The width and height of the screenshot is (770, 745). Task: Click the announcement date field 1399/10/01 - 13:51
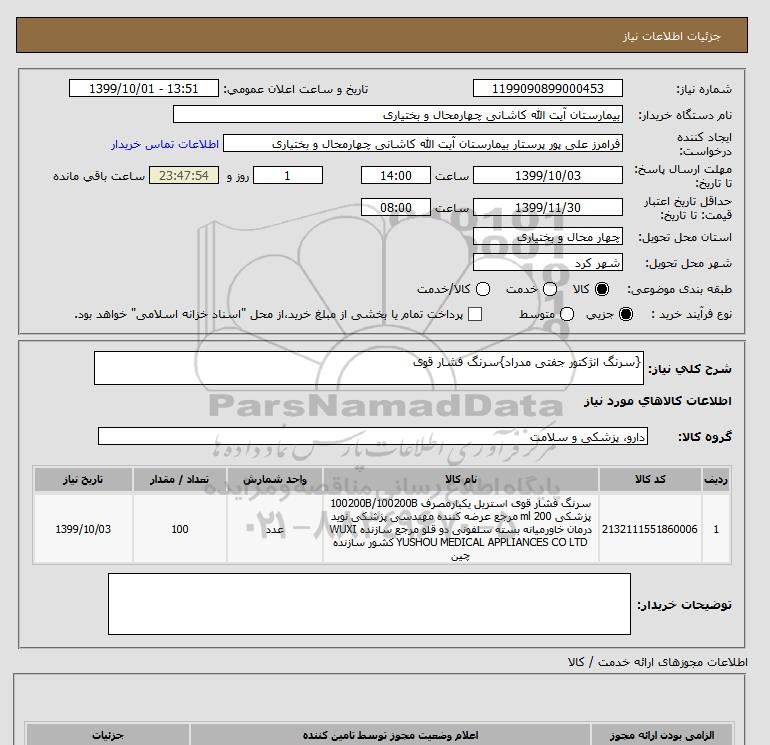[143, 89]
